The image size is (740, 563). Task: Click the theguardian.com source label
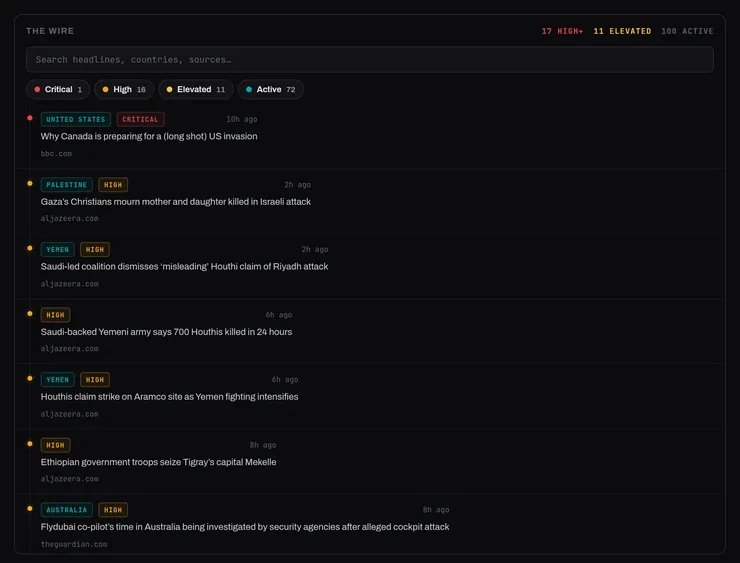74,544
